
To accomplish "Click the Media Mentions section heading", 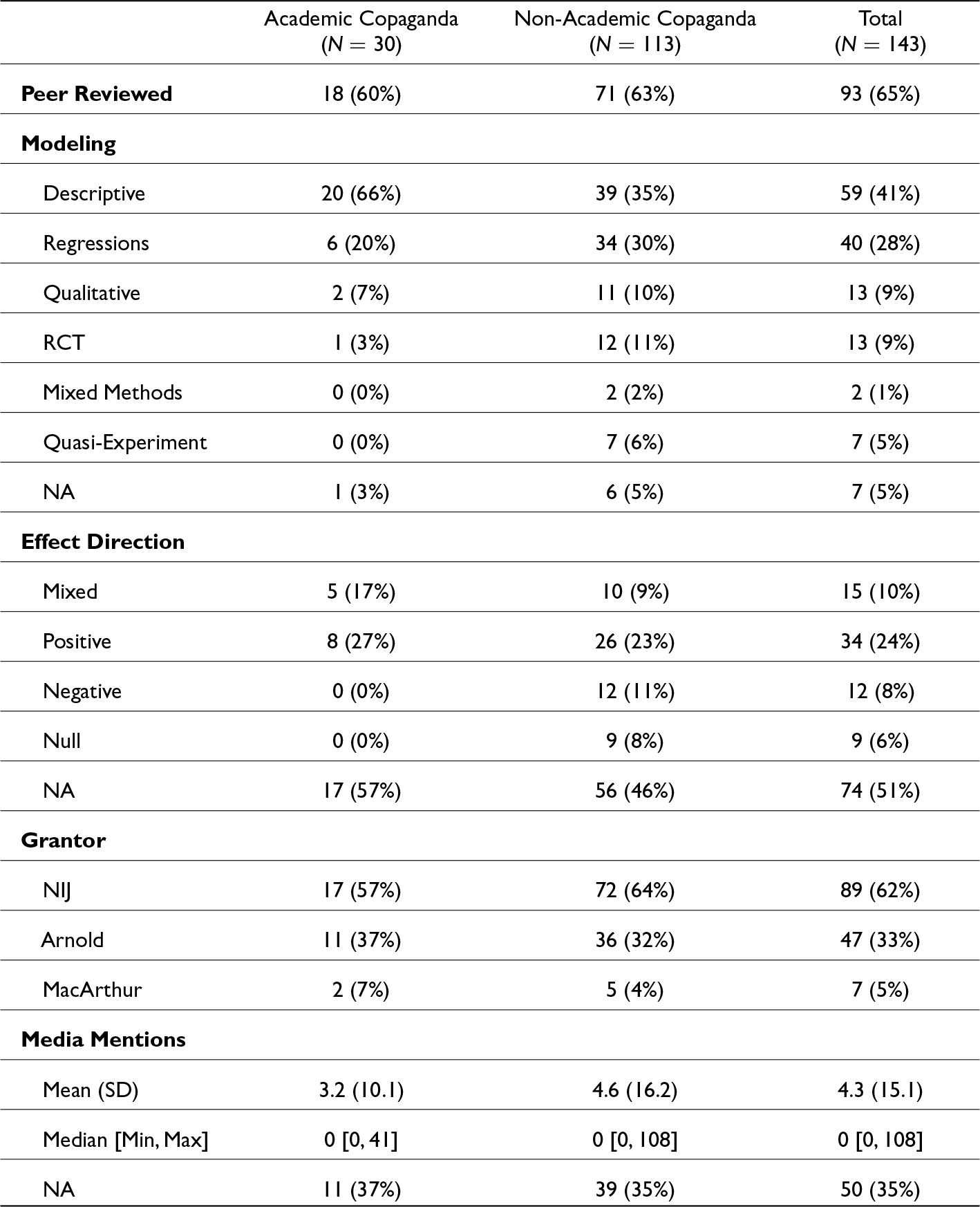I will (104, 1040).
